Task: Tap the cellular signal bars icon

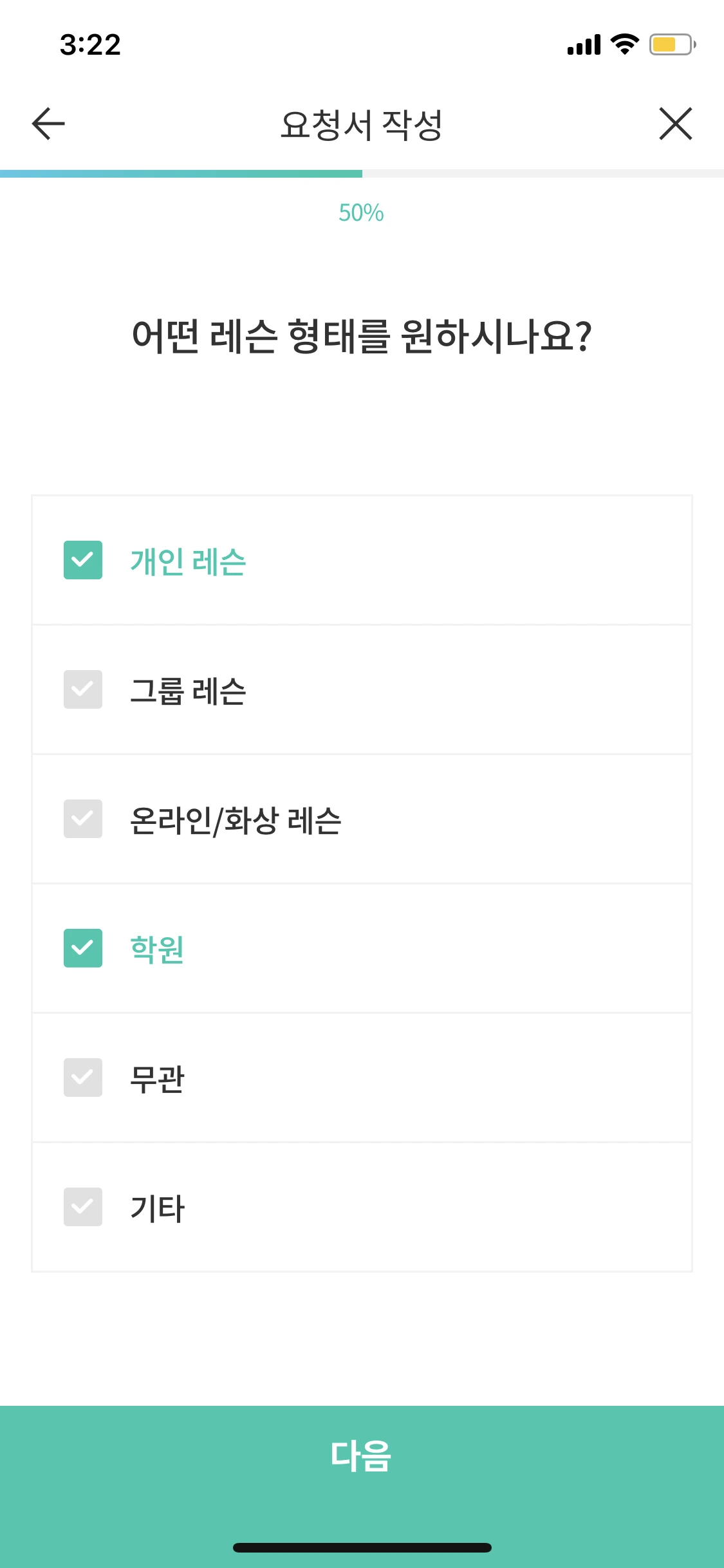Action: (583, 45)
